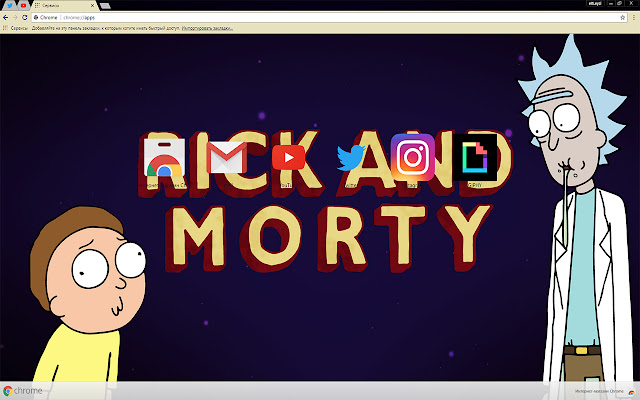Bookmark this page with star icon
640x400 pixels.
(x=623, y=18)
